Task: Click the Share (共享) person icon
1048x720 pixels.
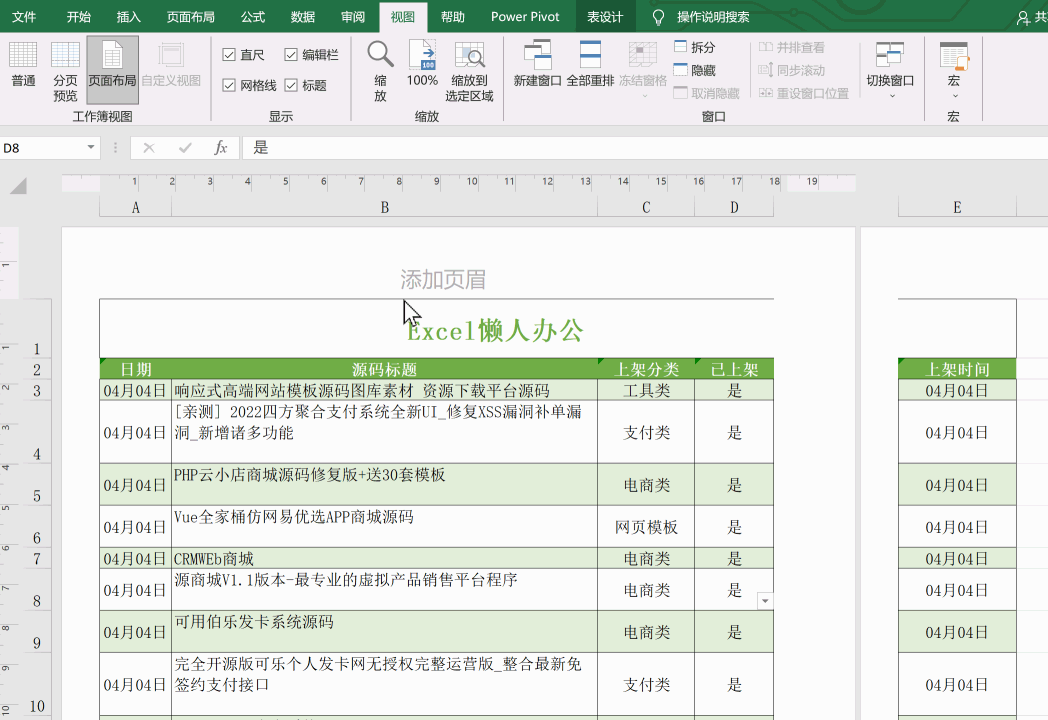Action: pos(1023,18)
